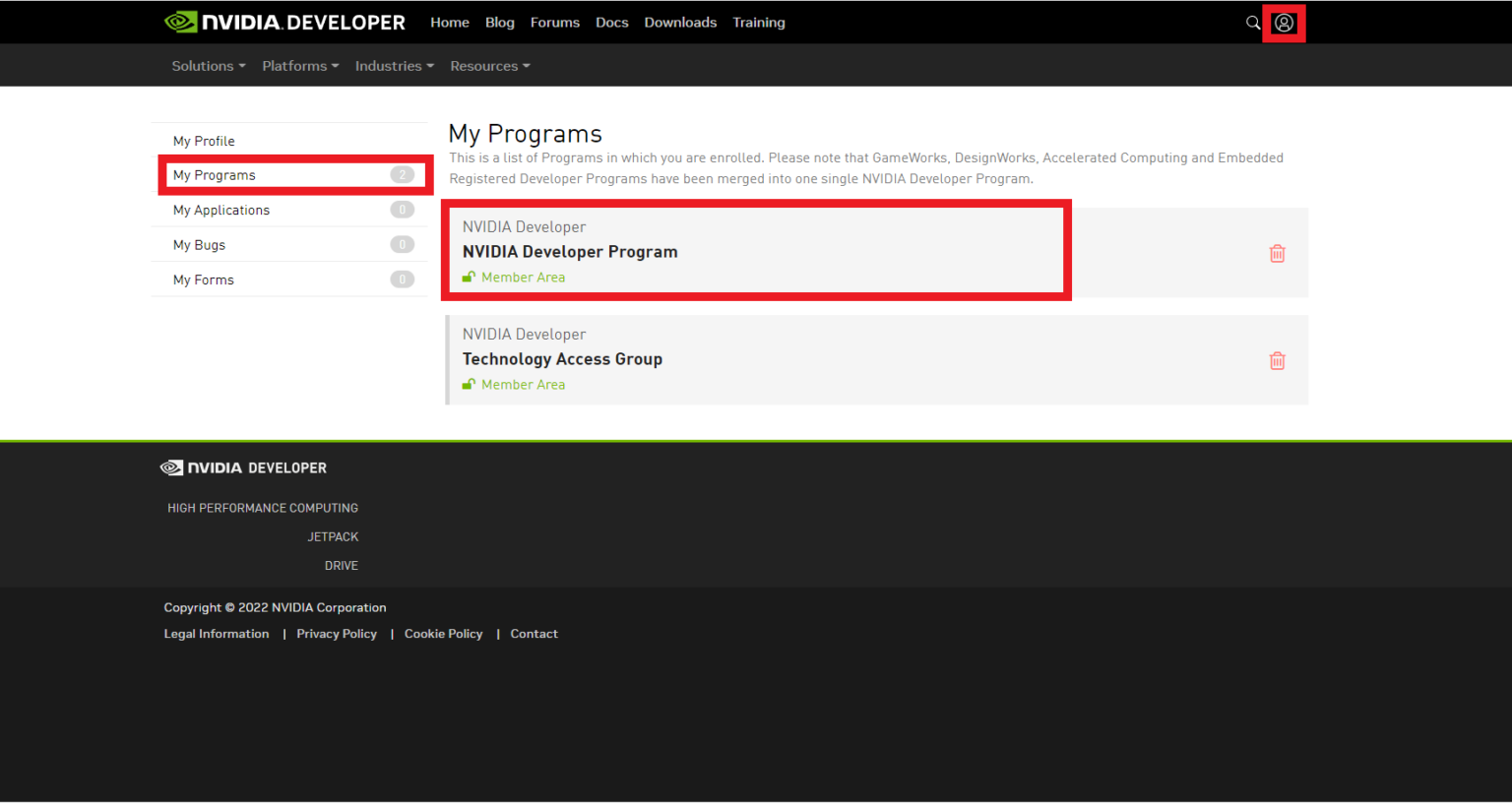Screen dimensions: 1512x808
Task: Open the user account icon
Action: tap(1284, 23)
